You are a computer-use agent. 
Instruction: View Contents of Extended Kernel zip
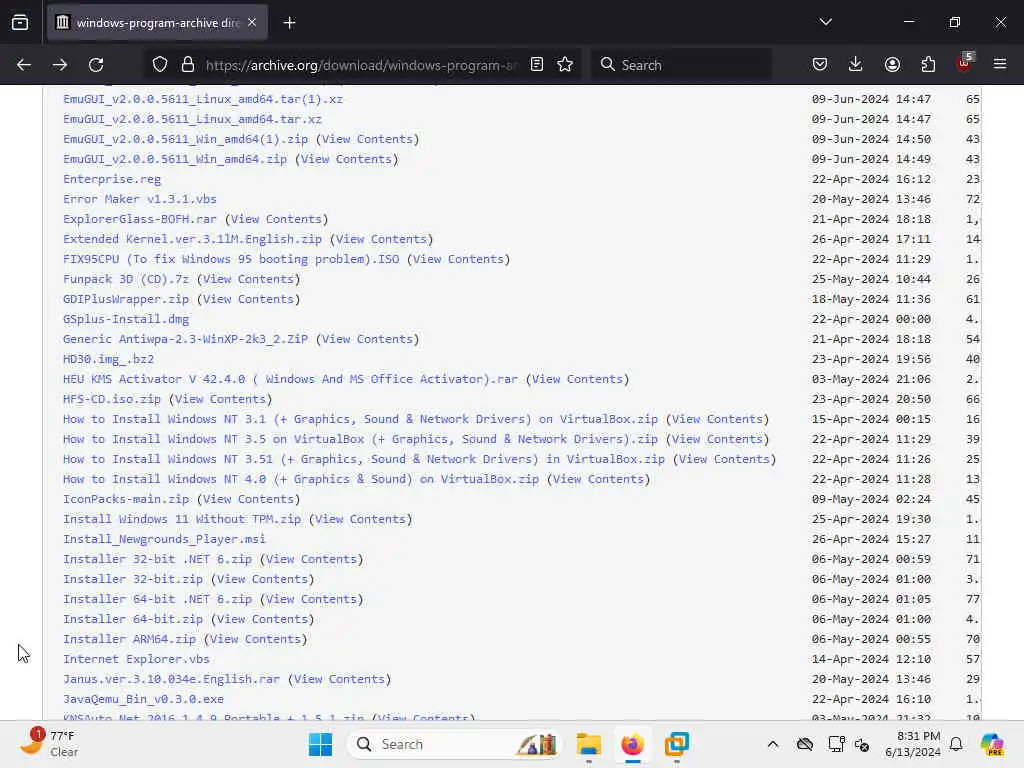(382, 239)
